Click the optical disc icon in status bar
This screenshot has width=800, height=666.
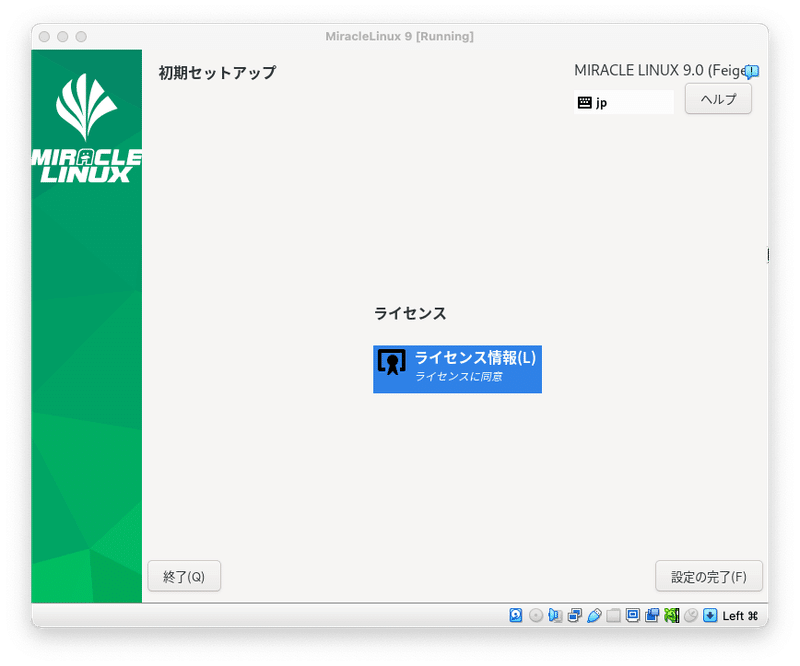536,615
